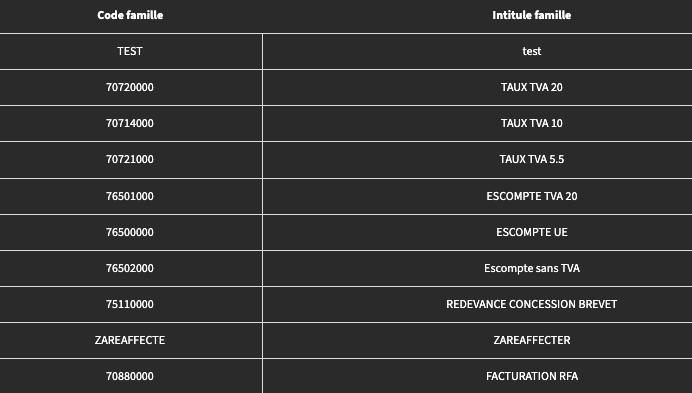Click code 76500000 cell

[130, 232]
